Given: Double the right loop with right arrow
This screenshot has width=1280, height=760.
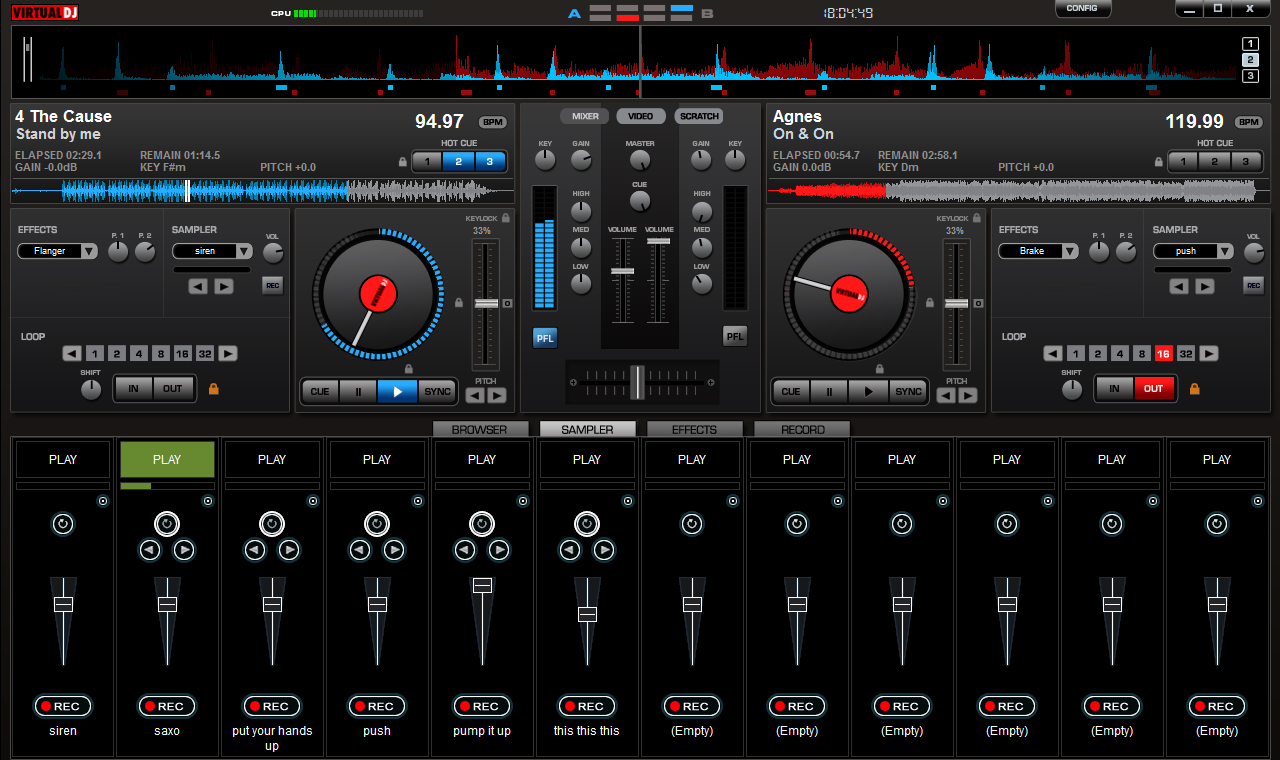Looking at the screenshot, I should point(1209,353).
